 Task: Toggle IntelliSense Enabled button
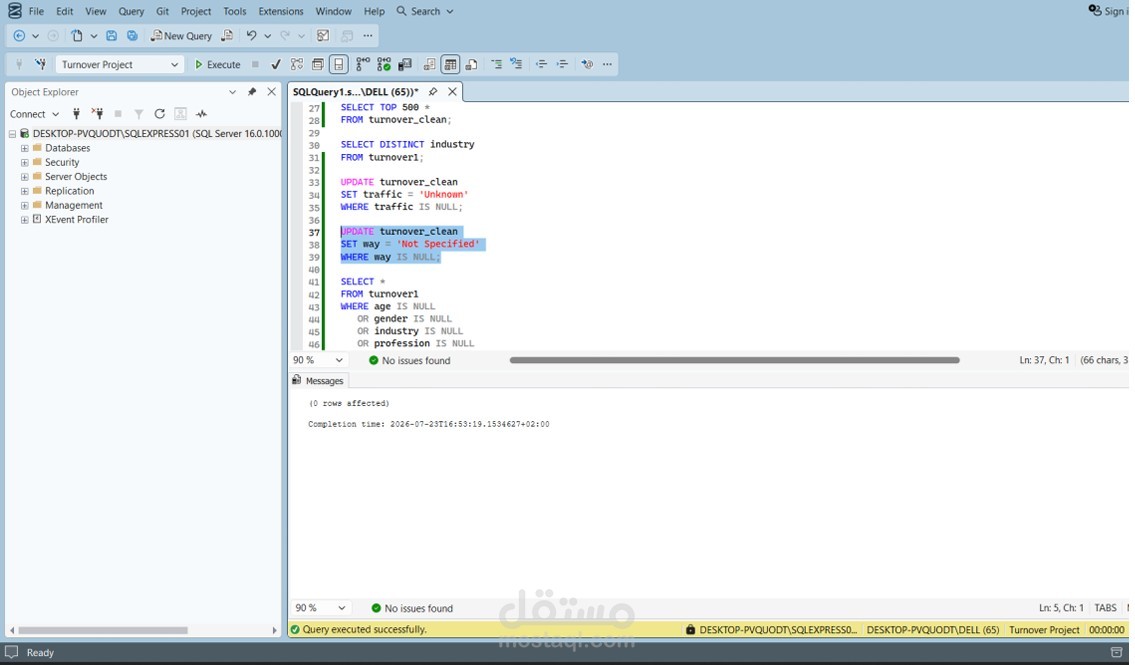point(339,64)
